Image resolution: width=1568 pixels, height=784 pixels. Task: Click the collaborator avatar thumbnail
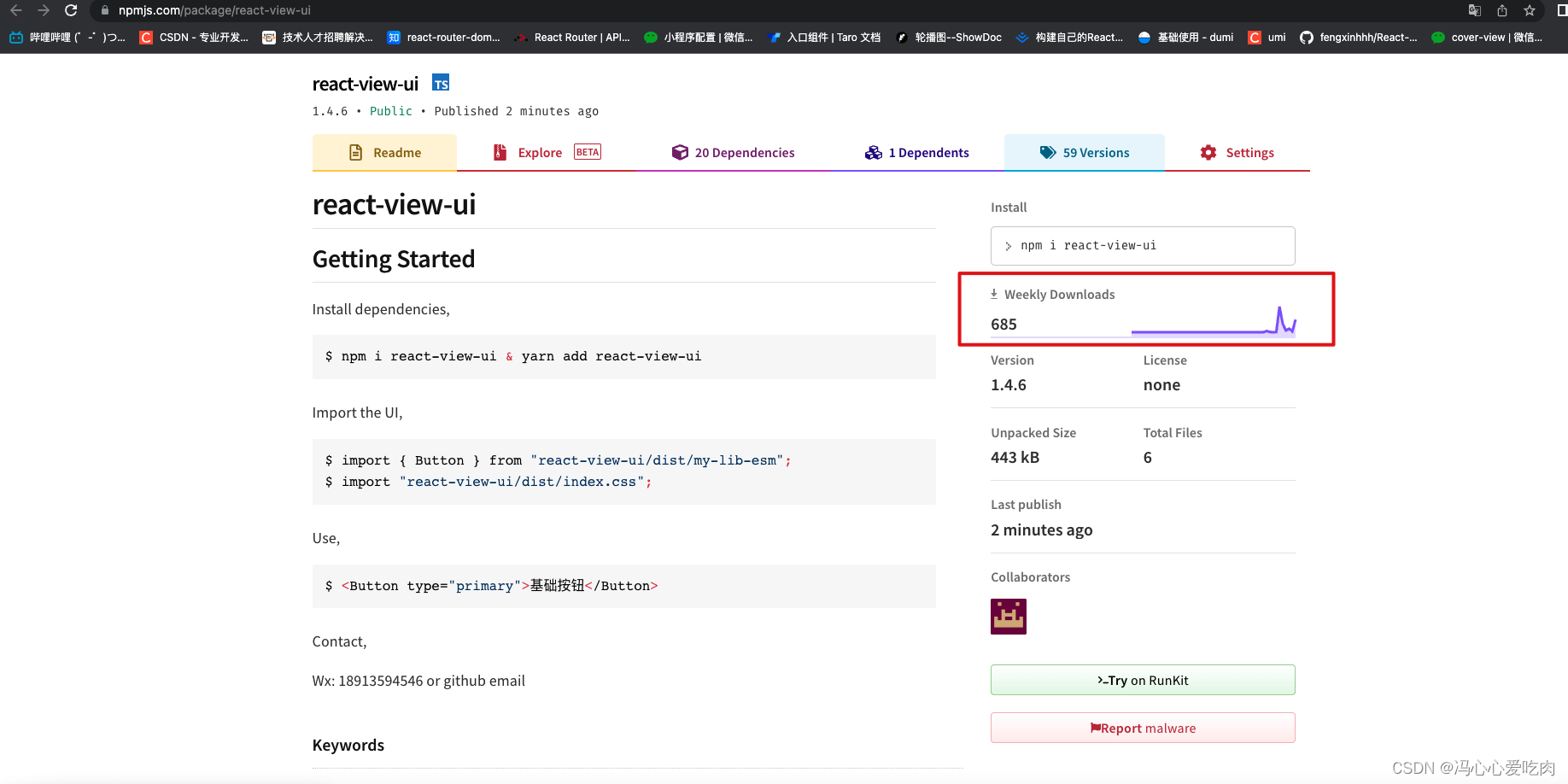pos(1009,617)
